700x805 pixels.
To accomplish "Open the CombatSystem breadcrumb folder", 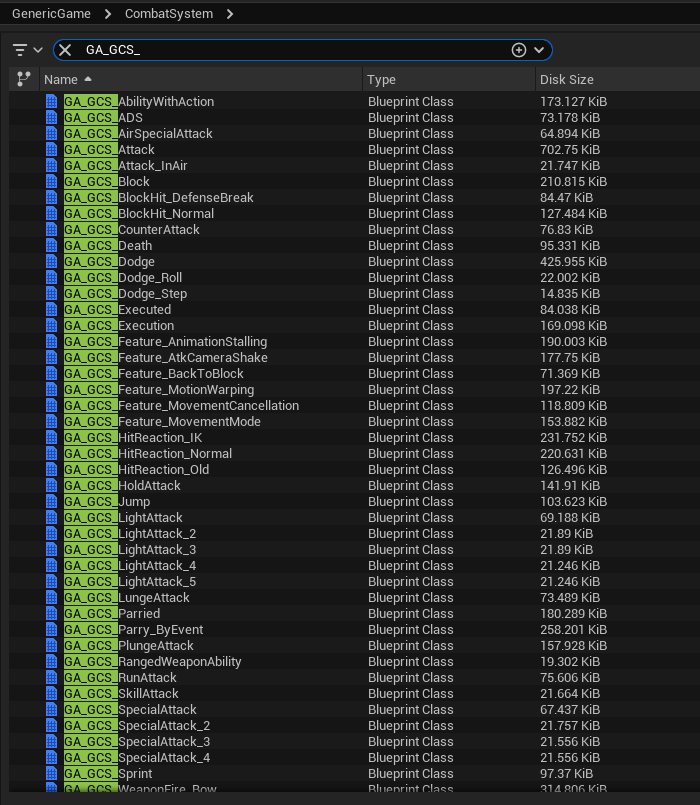I will click(169, 14).
